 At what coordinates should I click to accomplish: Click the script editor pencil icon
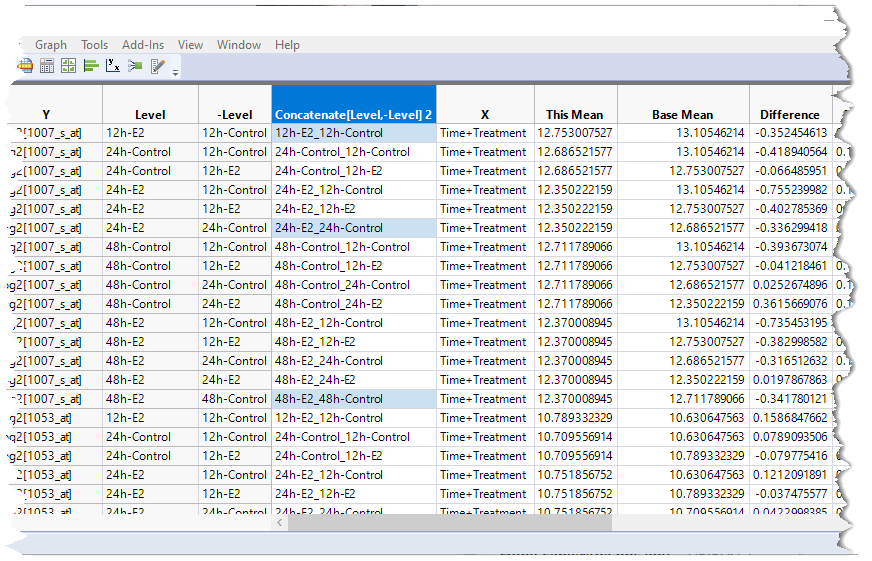coord(157,66)
